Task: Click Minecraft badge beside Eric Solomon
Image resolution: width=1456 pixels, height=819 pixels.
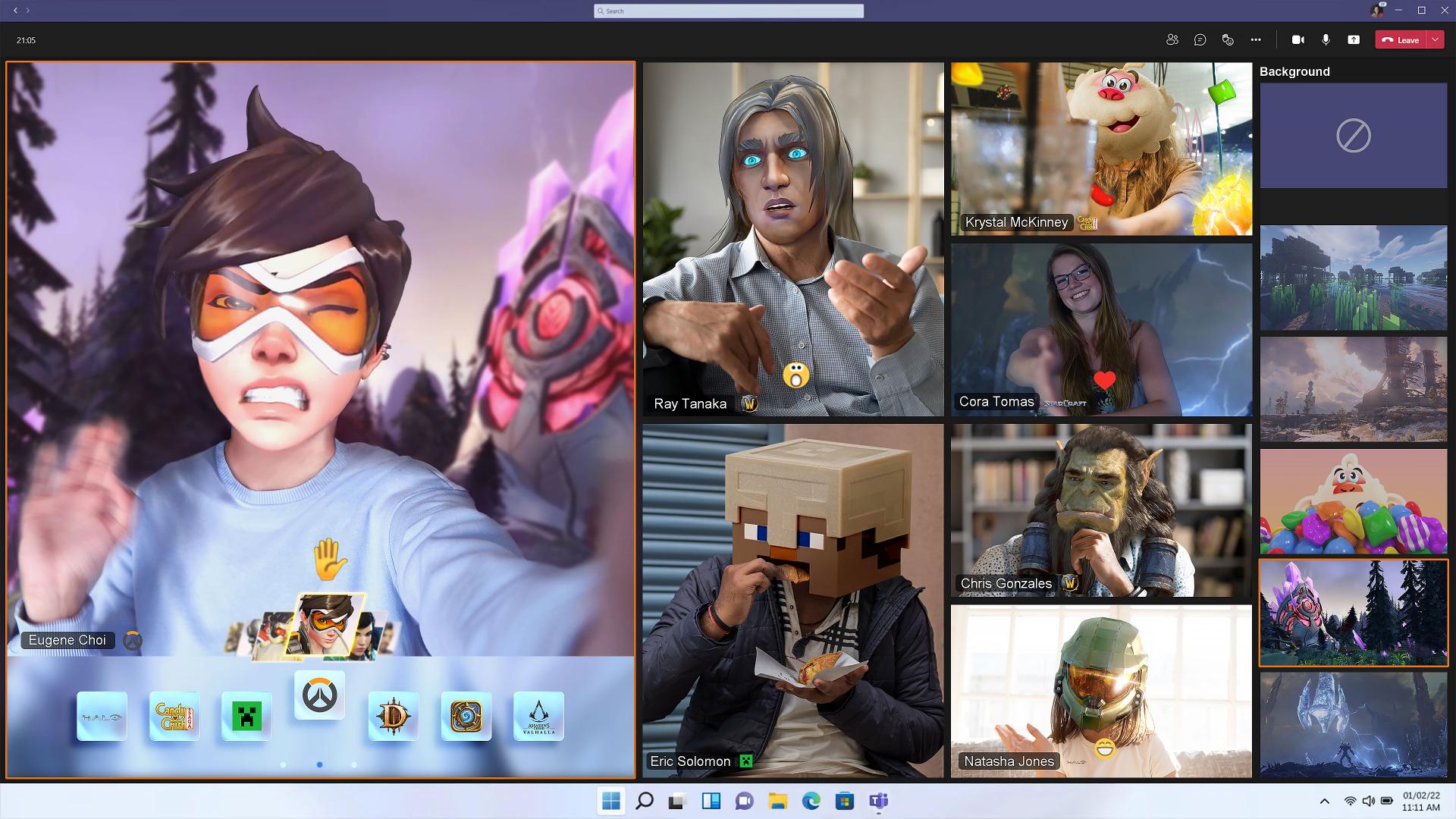Action: [746, 761]
